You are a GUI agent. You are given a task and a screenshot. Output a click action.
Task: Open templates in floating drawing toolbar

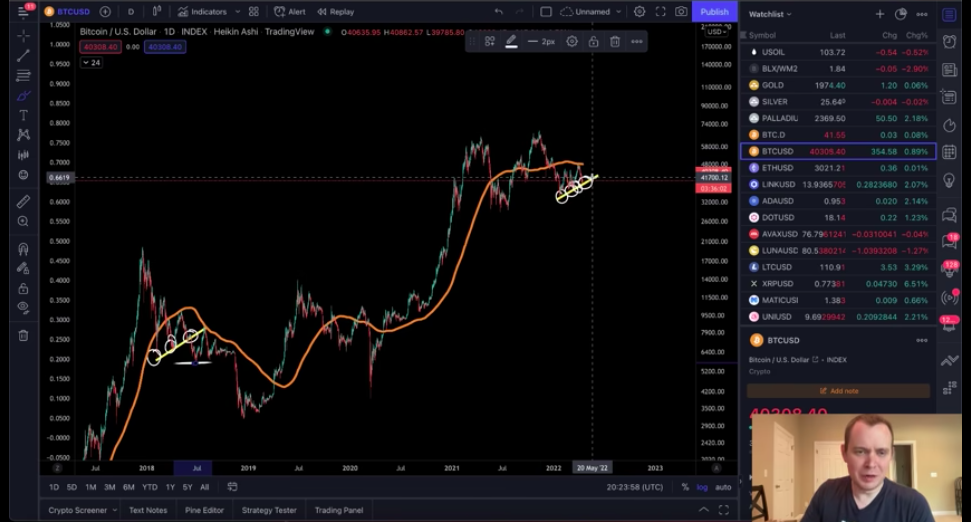490,41
